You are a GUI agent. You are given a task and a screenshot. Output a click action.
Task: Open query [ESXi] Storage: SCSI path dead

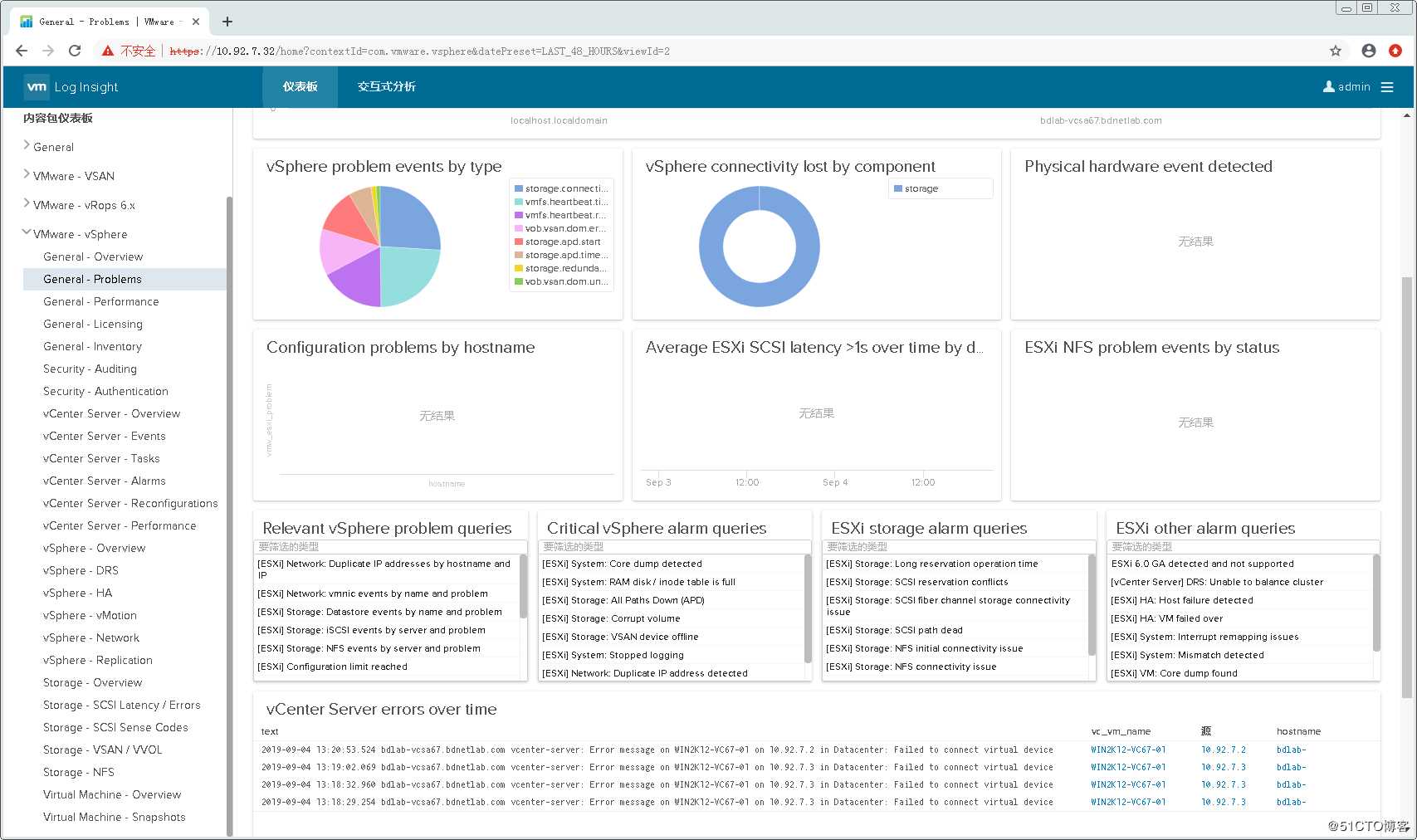point(895,630)
